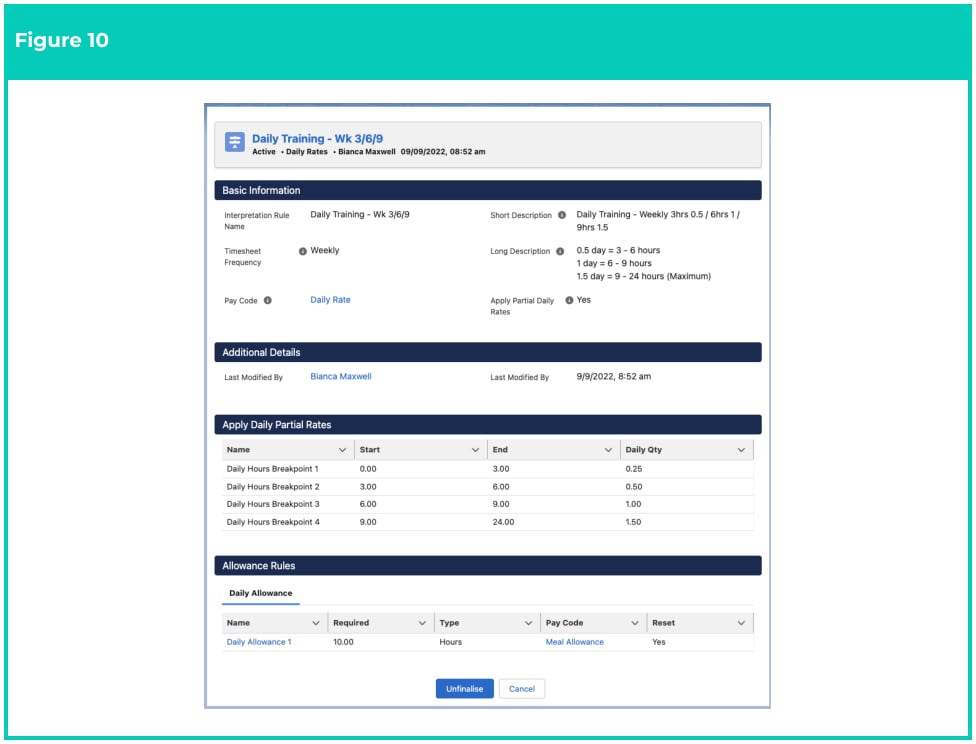Click the Weekly timesheet frequency value
The image size is (976, 744).
pyautogui.click(x=325, y=250)
